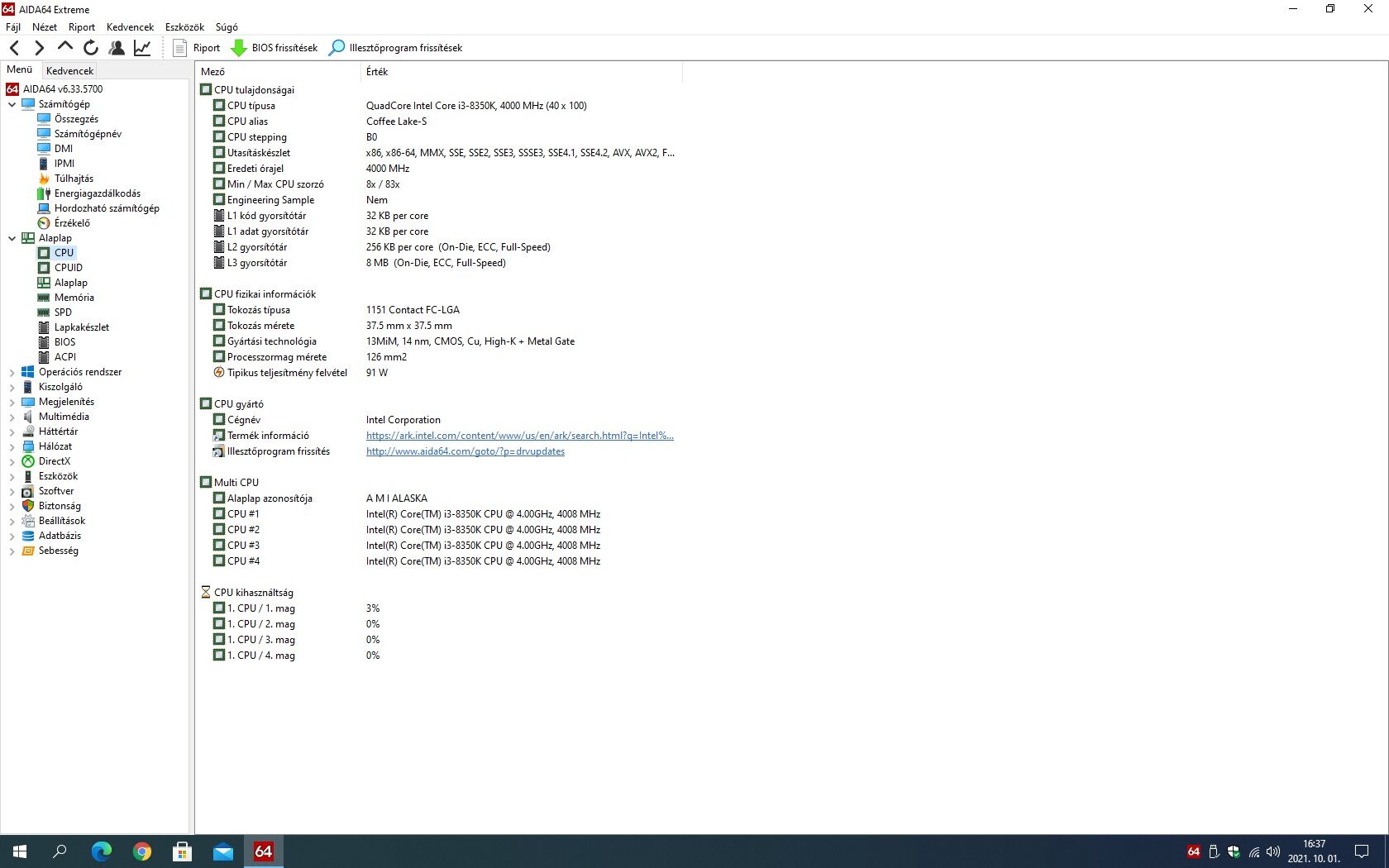Screen dimensions: 1389x868
Task: Open taskbar Search icon
Action: click(x=60, y=851)
